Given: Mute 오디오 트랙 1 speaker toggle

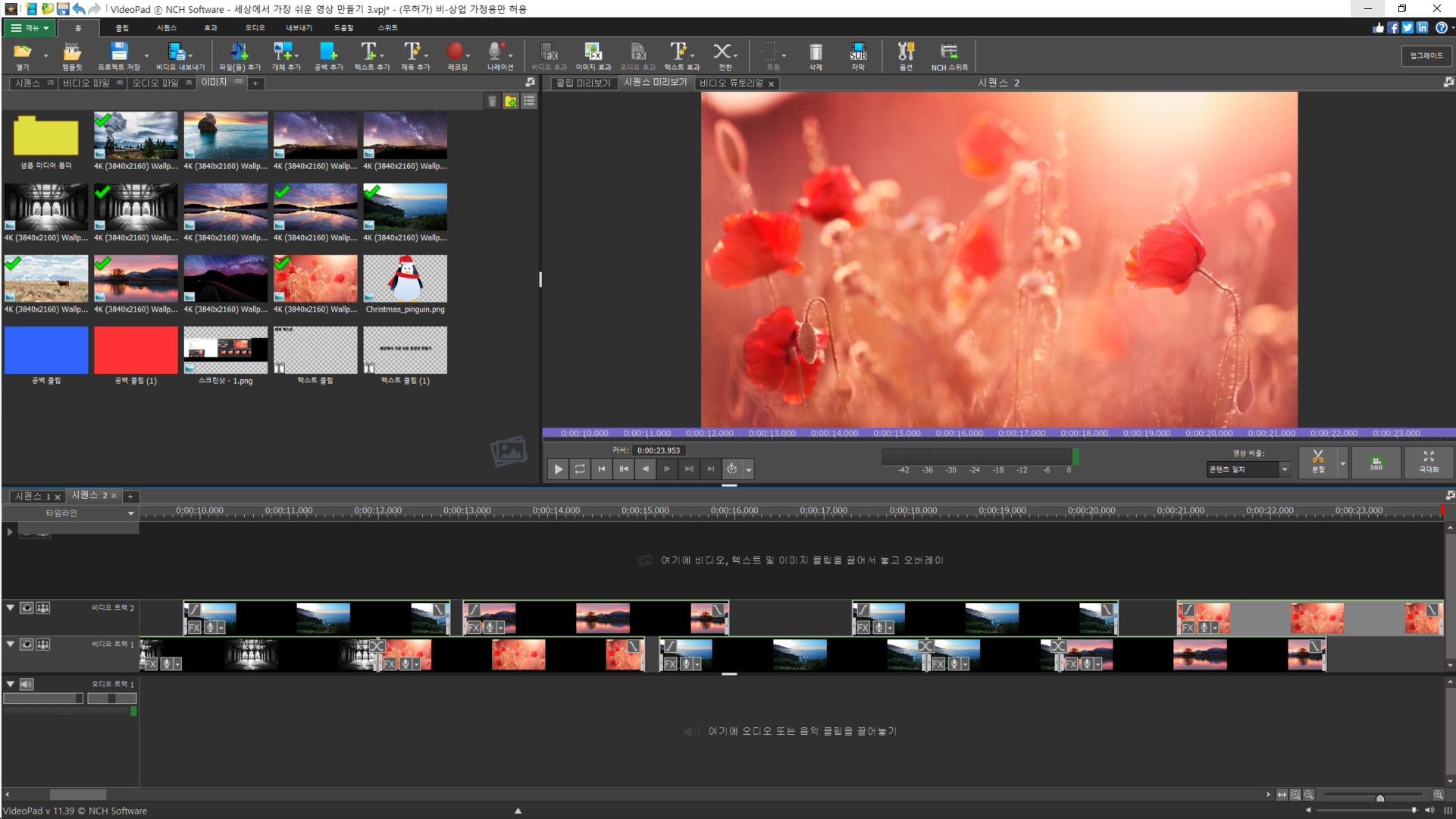Looking at the screenshot, I should point(27,685).
